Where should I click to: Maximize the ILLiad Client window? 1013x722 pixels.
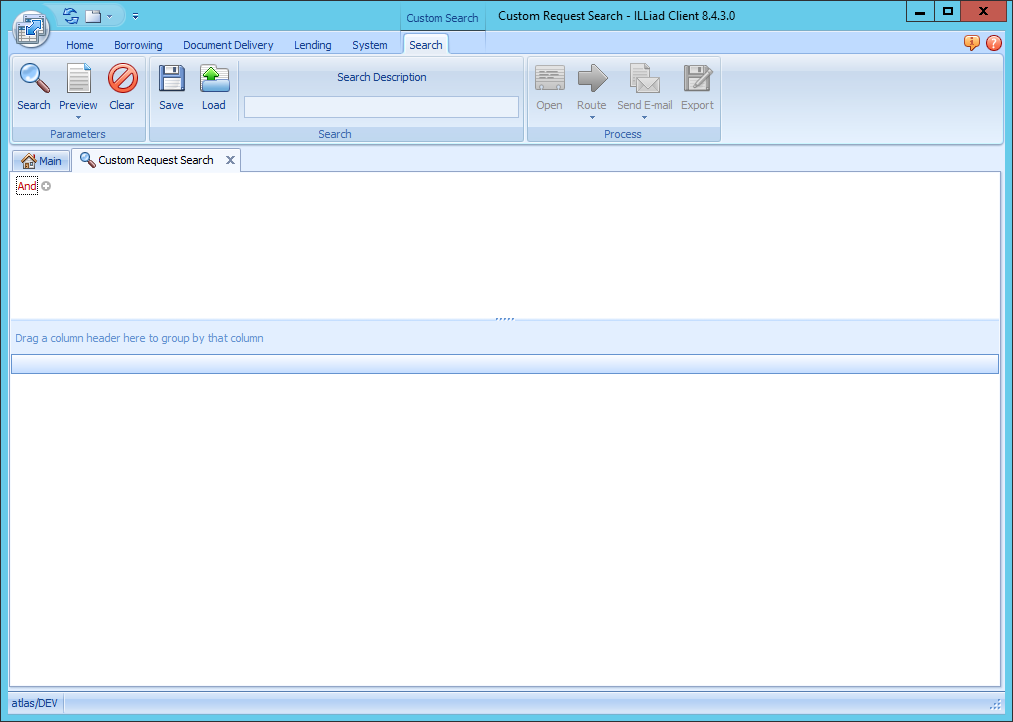pyautogui.click(x=947, y=12)
